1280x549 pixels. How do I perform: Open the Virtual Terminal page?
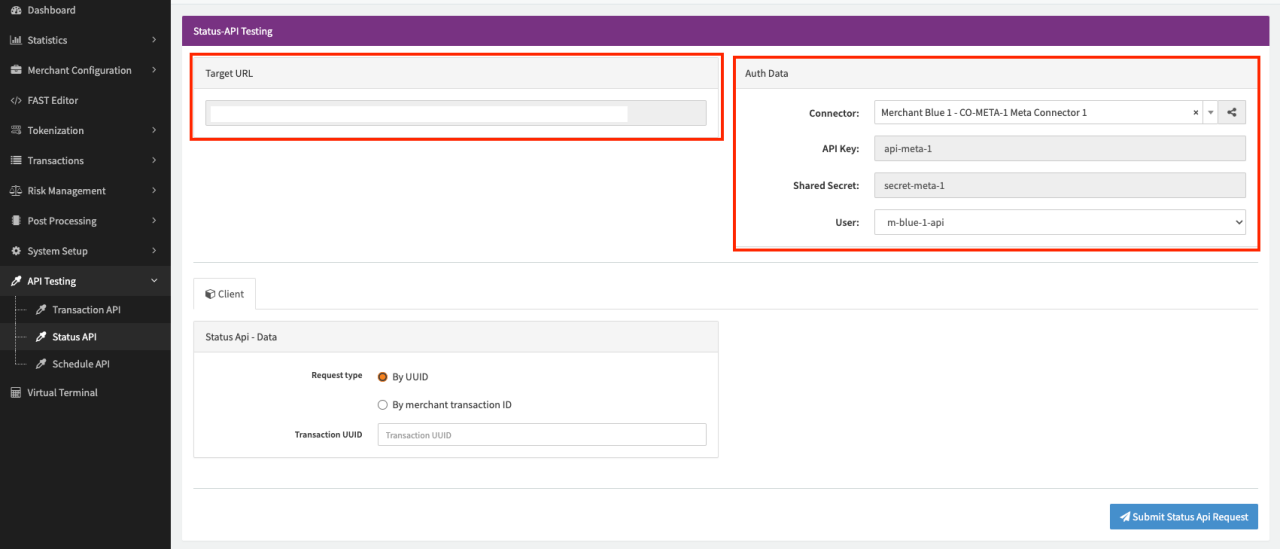coord(62,393)
